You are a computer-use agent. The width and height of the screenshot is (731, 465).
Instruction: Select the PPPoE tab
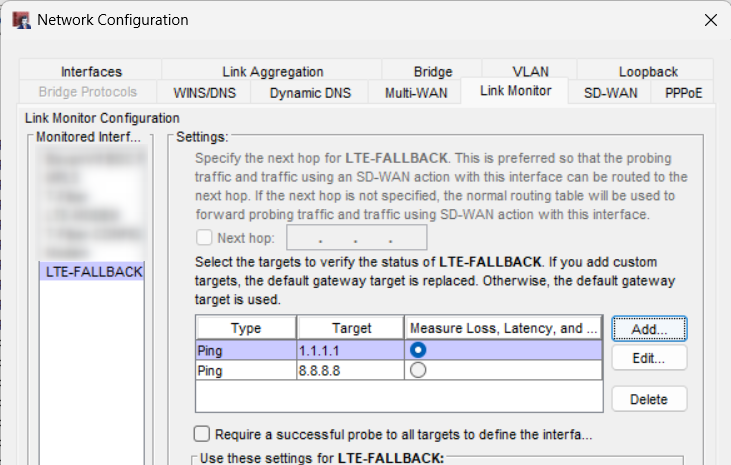(682, 93)
